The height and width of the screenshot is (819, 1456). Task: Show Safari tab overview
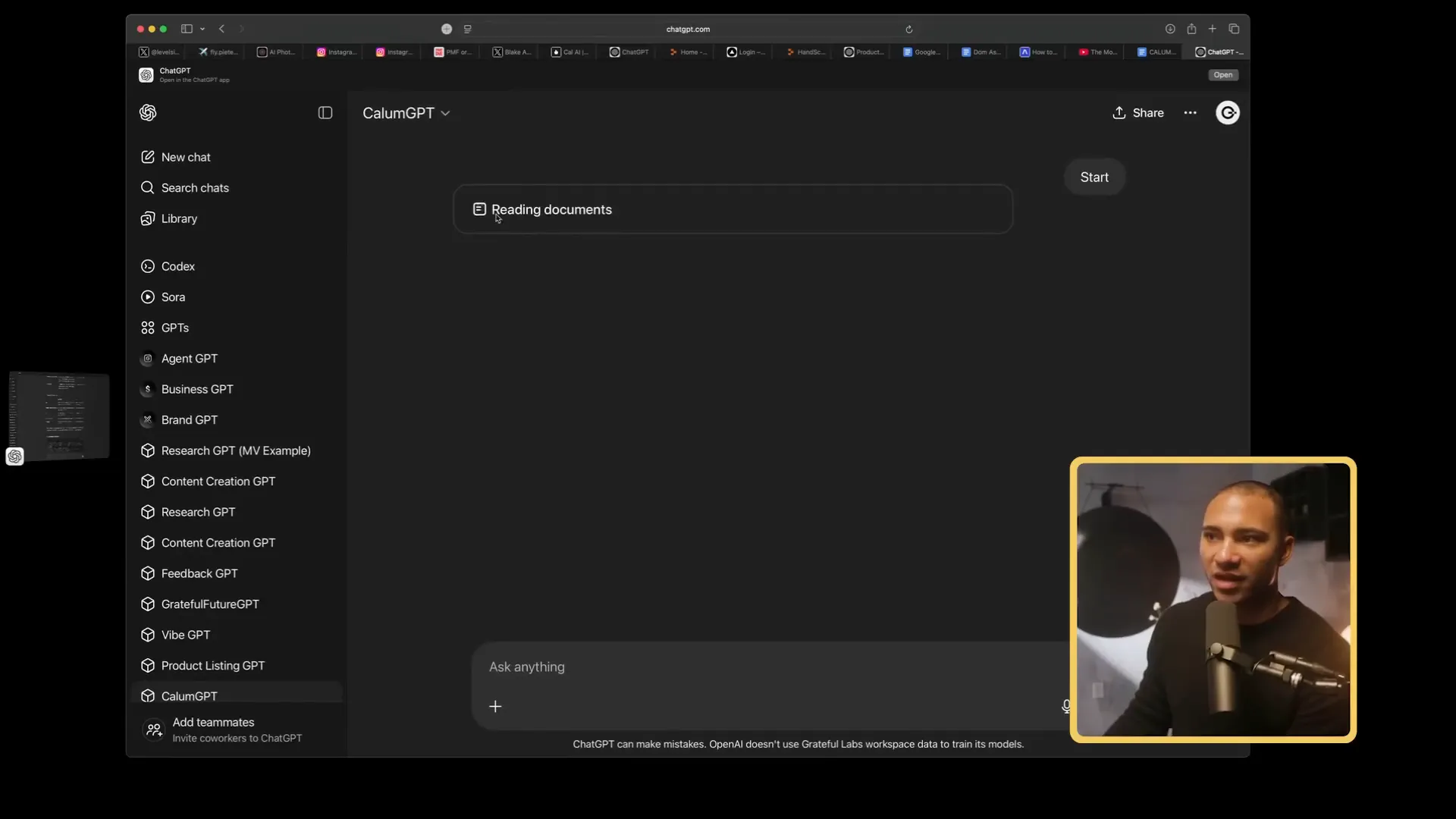tap(1234, 29)
